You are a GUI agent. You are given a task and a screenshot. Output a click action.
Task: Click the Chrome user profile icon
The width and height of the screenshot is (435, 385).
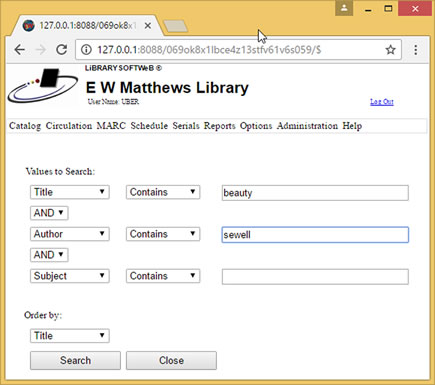point(344,8)
